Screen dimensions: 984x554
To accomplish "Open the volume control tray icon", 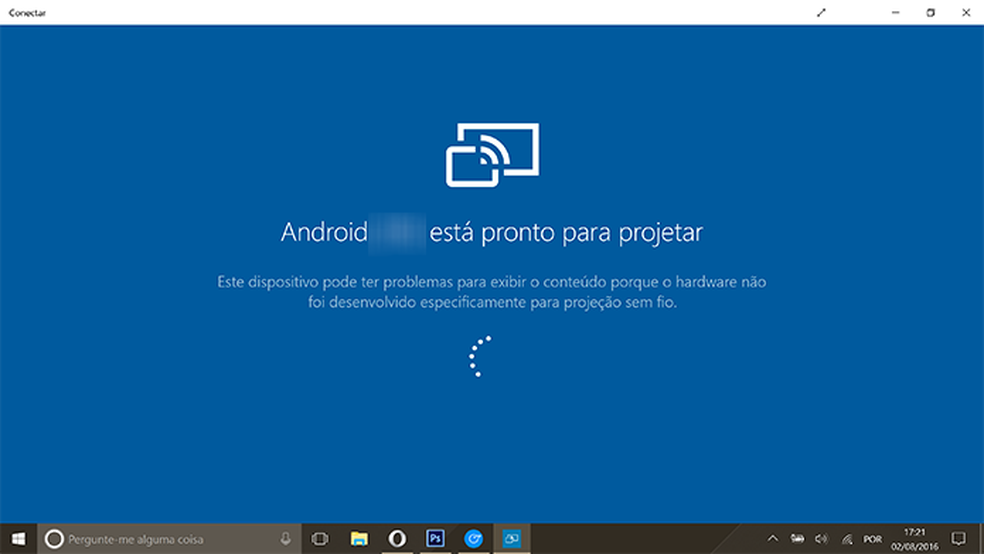I will 821,539.
